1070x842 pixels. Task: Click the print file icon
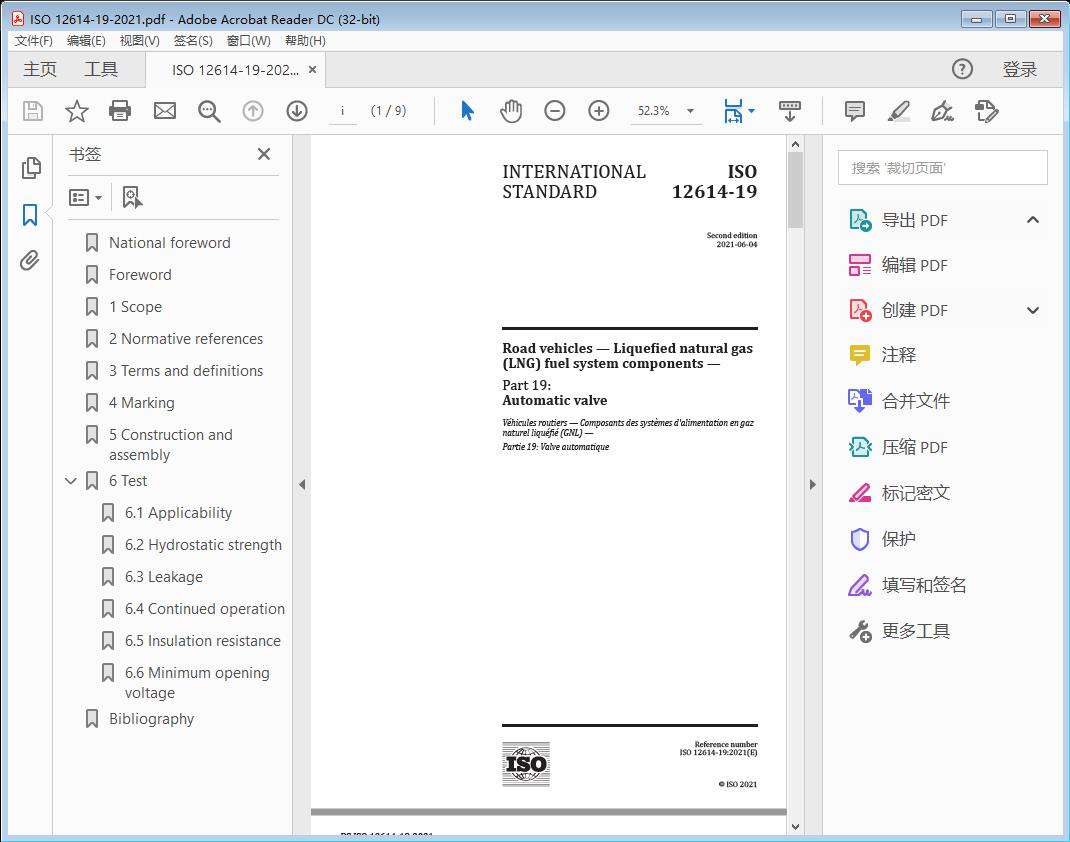(120, 111)
